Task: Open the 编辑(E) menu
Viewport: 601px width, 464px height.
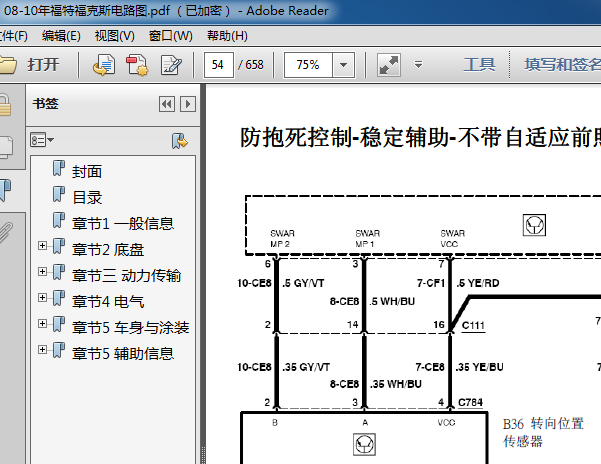Action: click(x=61, y=36)
